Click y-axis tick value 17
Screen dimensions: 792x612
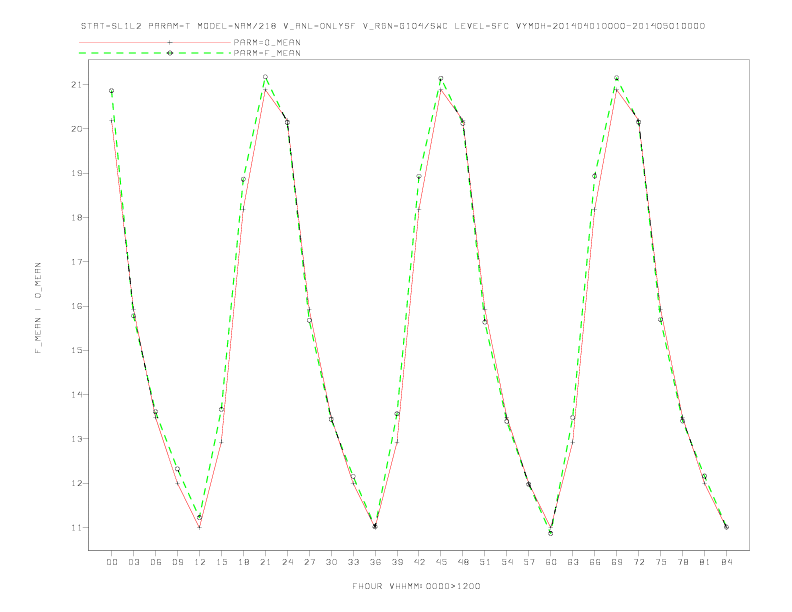point(76,262)
